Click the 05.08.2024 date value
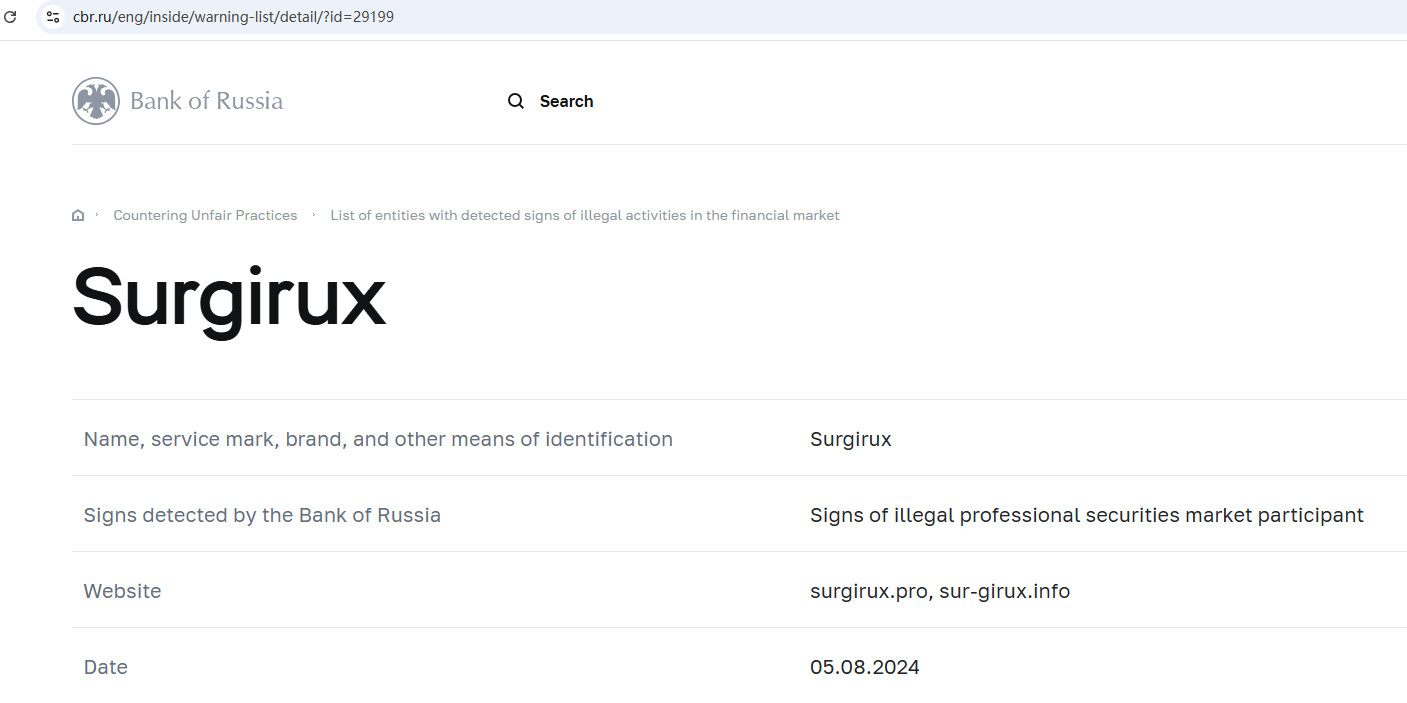 click(x=864, y=667)
